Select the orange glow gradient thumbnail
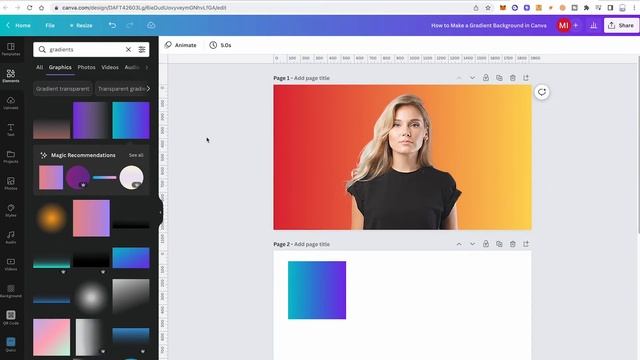 [x=52, y=218]
